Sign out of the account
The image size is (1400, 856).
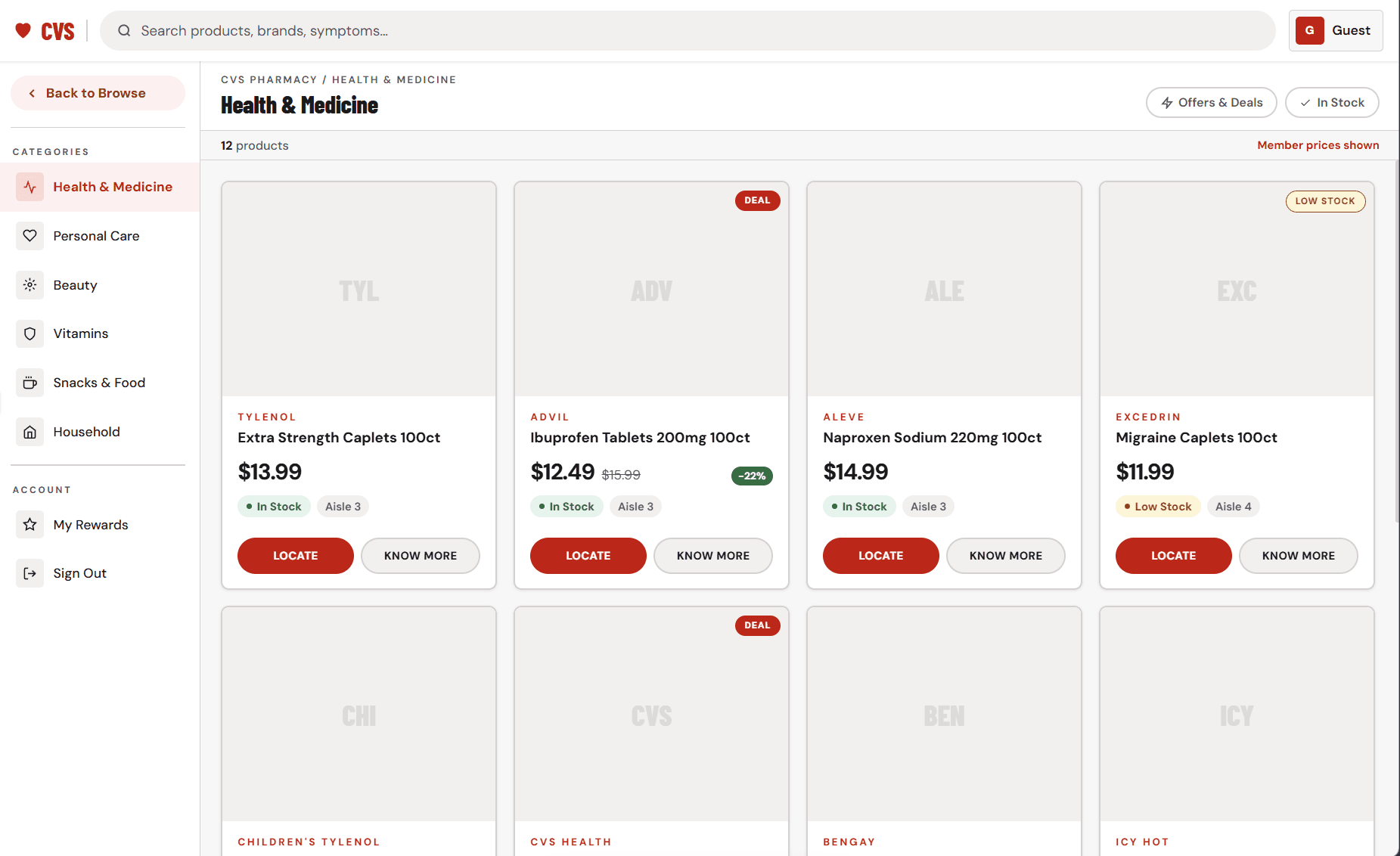pos(100,573)
